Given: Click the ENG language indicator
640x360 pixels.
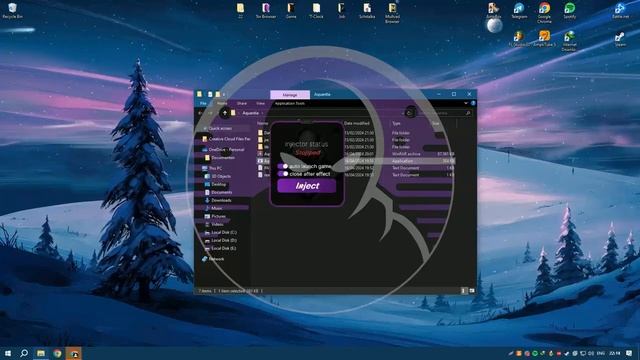Looking at the screenshot, I should [x=601, y=353].
